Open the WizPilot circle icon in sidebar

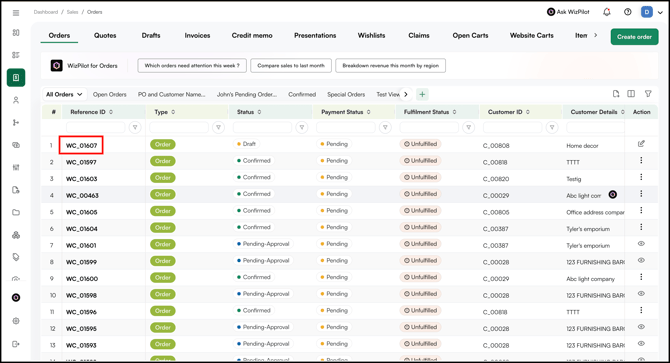pyautogui.click(x=16, y=298)
